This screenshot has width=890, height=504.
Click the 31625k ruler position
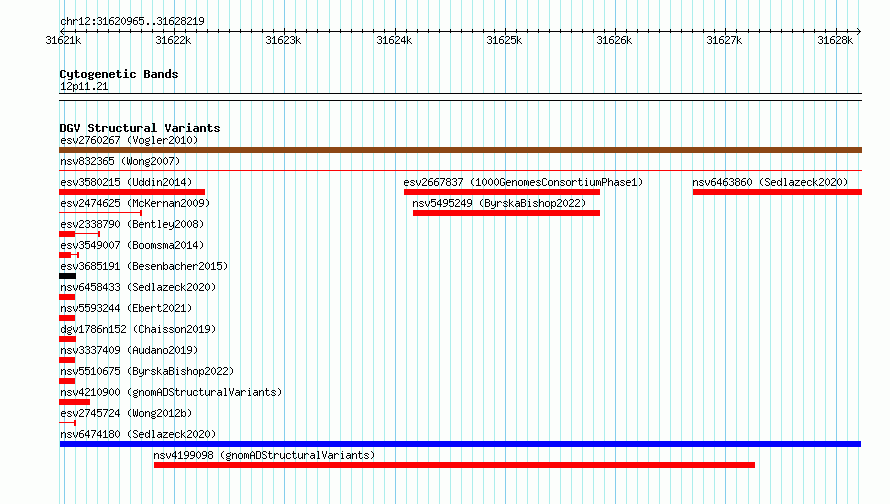(x=504, y=40)
